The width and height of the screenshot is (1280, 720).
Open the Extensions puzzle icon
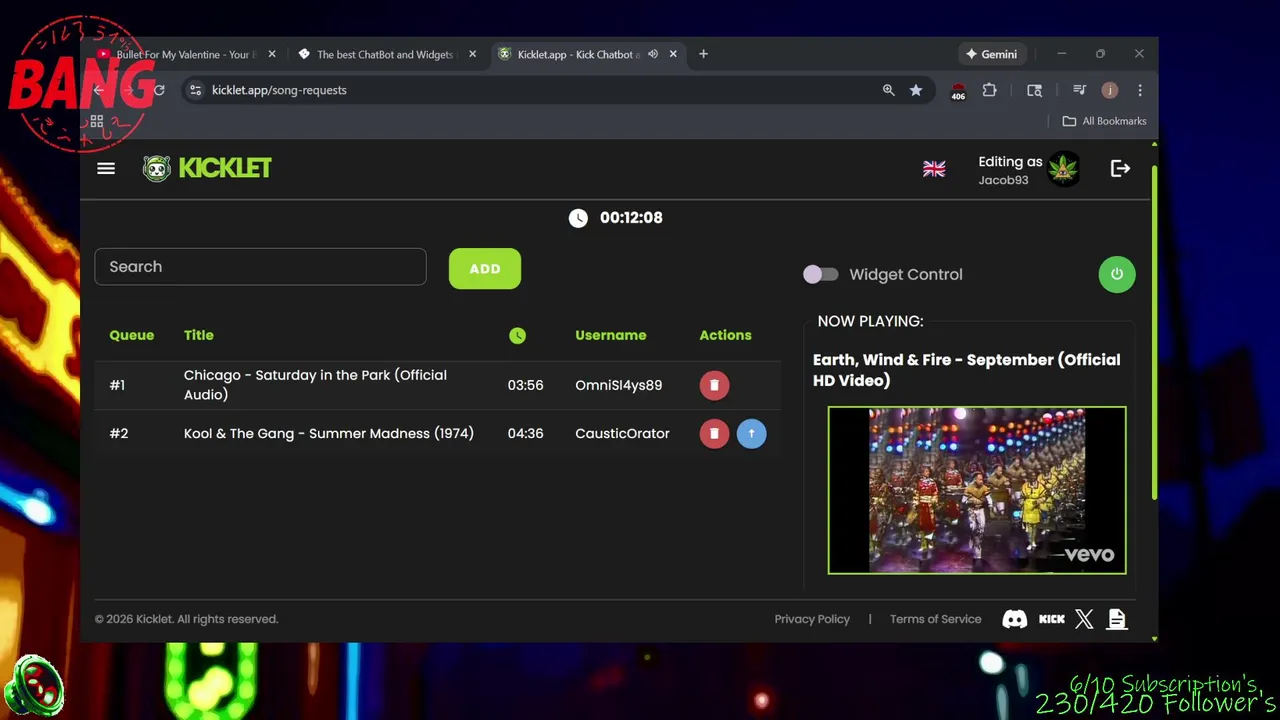(x=989, y=90)
